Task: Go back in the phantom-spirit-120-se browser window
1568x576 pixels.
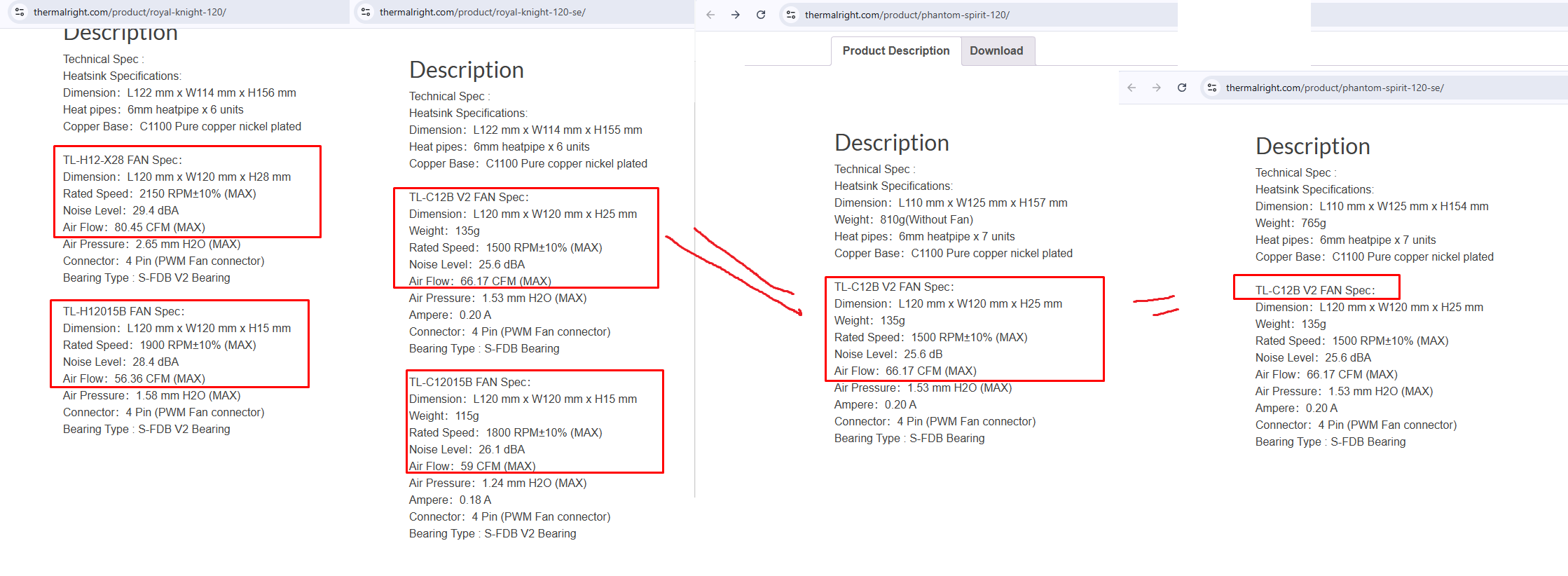Action: pyautogui.click(x=1132, y=88)
